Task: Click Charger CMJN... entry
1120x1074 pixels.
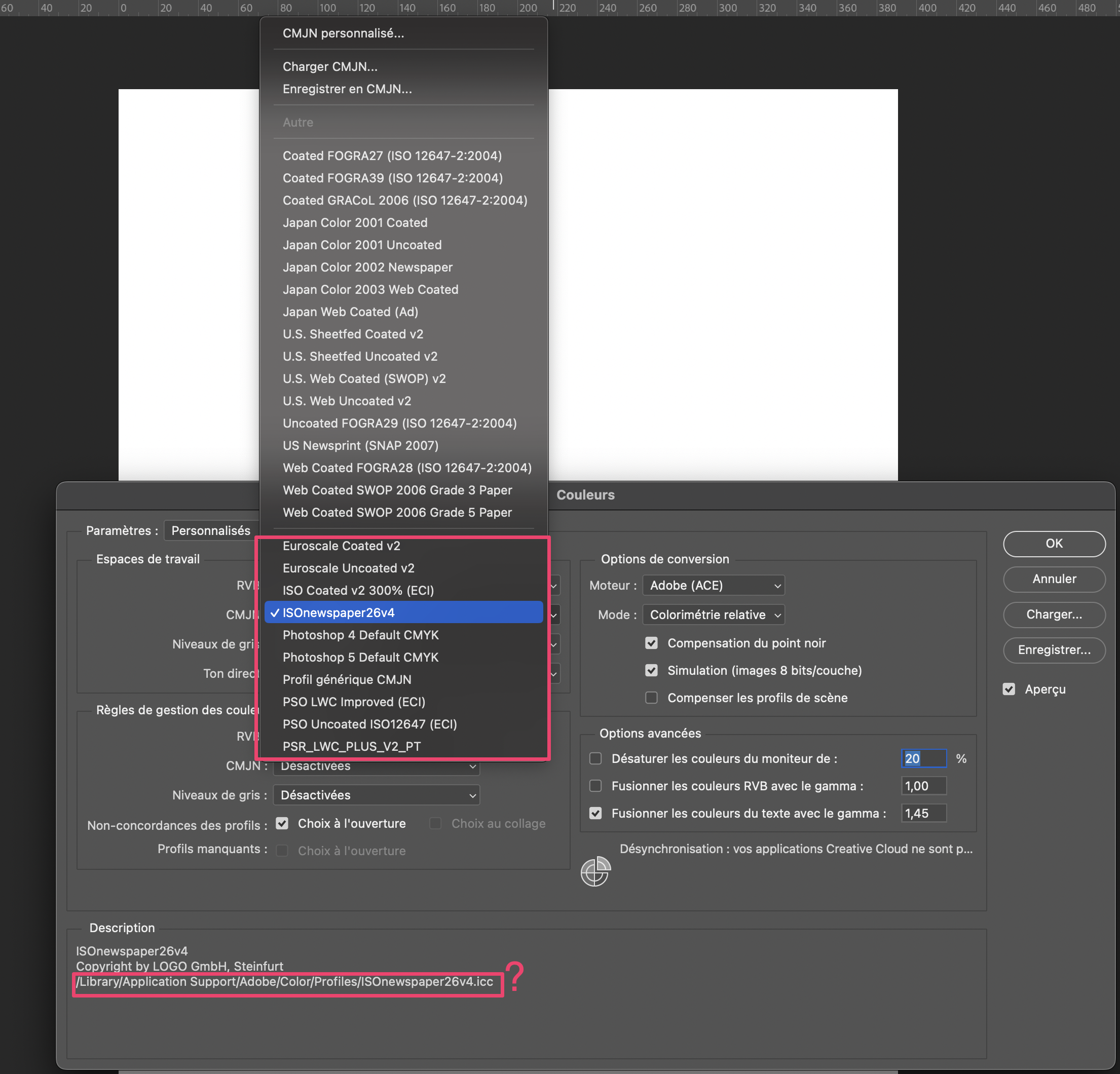Action: coord(330,66)
